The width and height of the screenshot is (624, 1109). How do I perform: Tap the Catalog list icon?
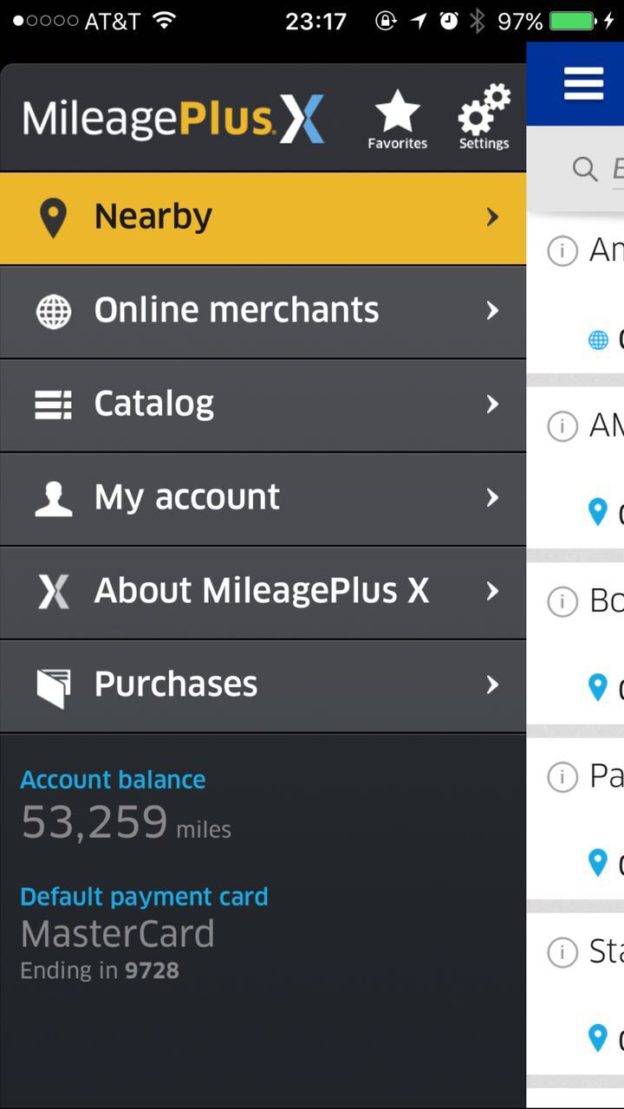(x=53, y=405)
